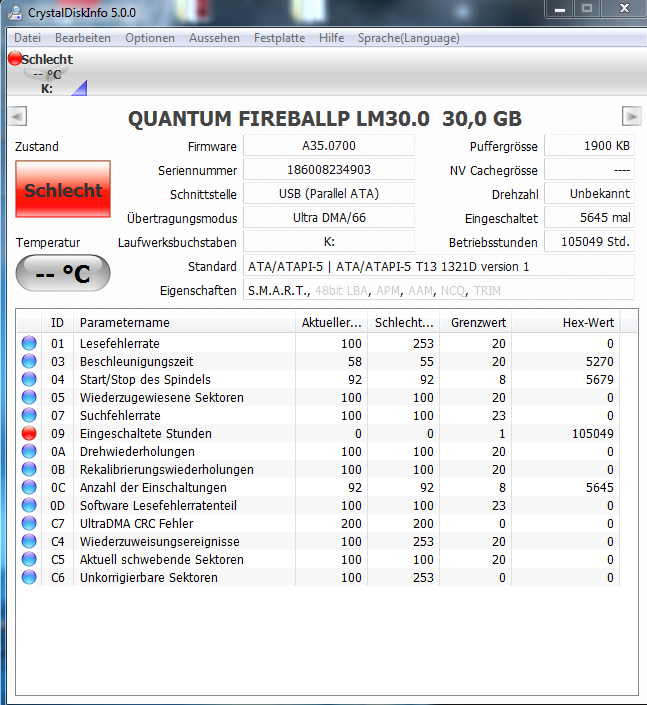The image size is (647, 705).
Task: Click the Betriebsstunden field 105049 Std.
Action: 589,242
